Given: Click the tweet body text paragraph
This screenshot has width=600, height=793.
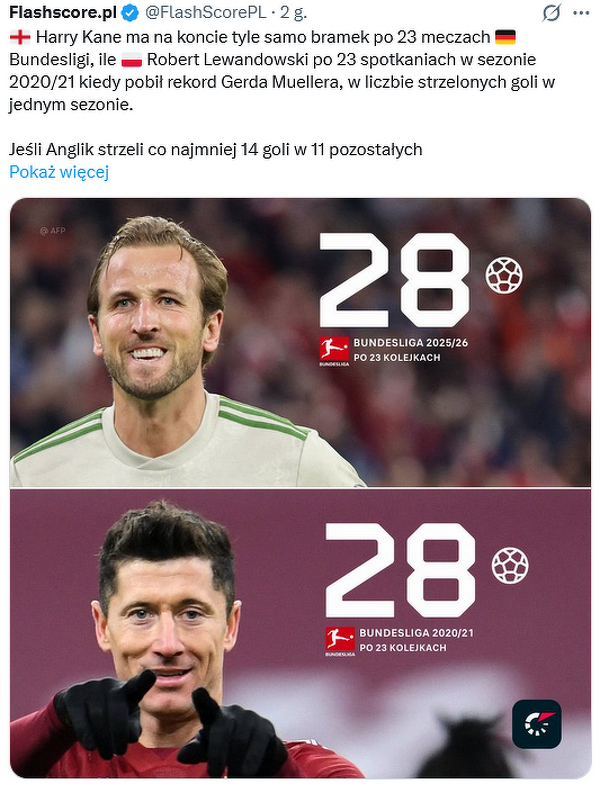Looking at the screenshot, I should [x=282, y=93].
